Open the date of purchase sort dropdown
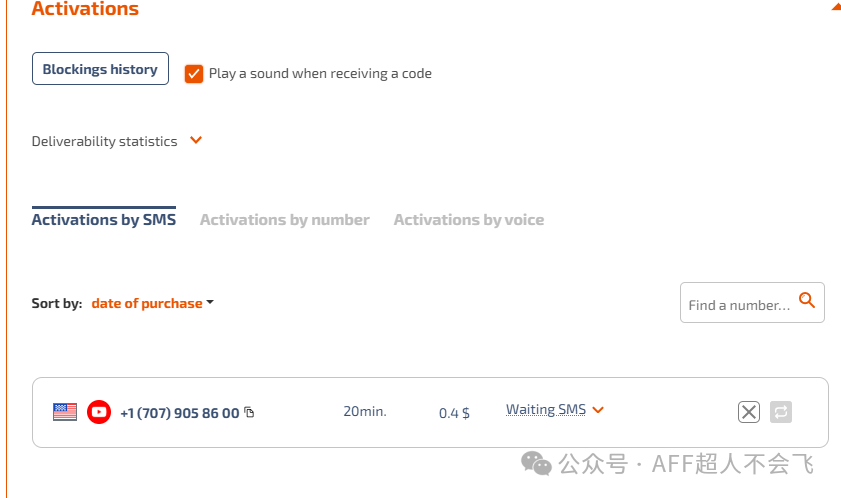The image size is (841, 498). click(x=152, y=303)
